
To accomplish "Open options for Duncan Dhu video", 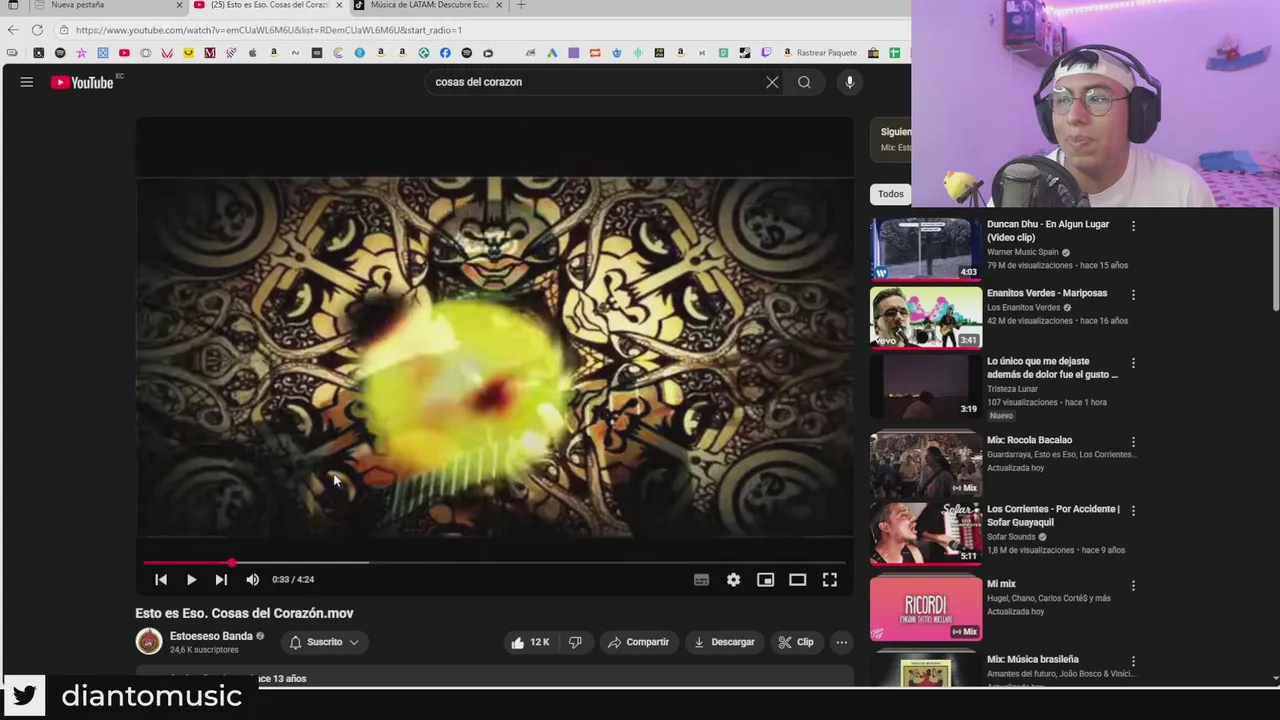I will (x=1133, y=226).
